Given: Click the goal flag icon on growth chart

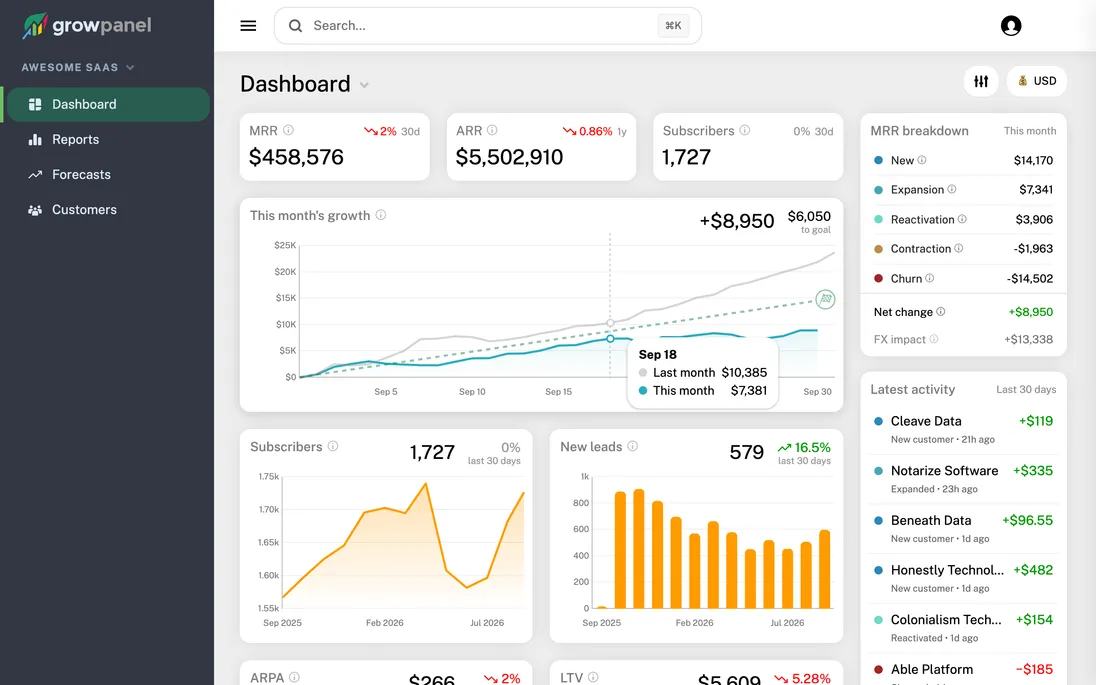Looking at the screenshot, I should tap(825, 299).
